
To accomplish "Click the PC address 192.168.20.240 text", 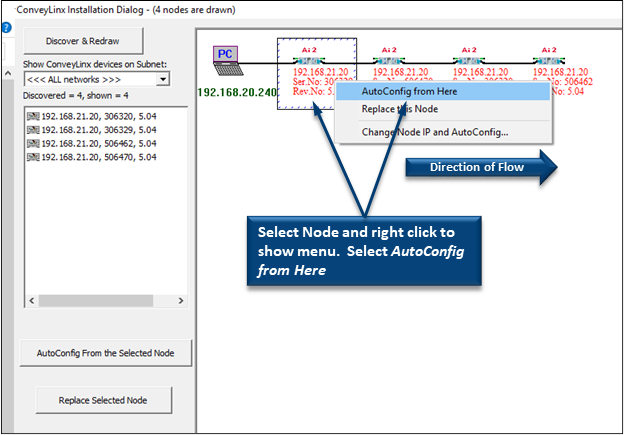I will [237, 92].
